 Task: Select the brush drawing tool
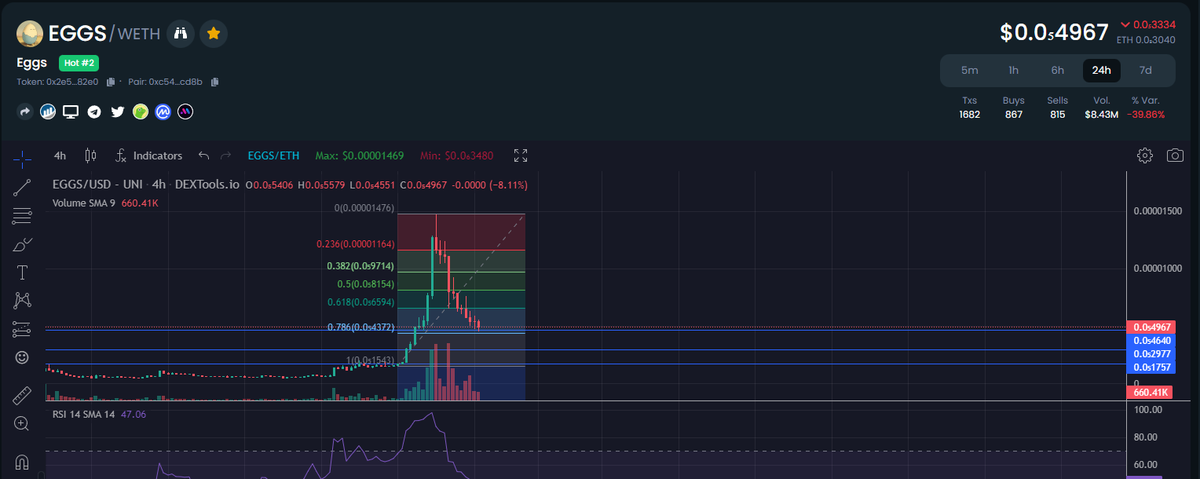[x=22, y=244]
